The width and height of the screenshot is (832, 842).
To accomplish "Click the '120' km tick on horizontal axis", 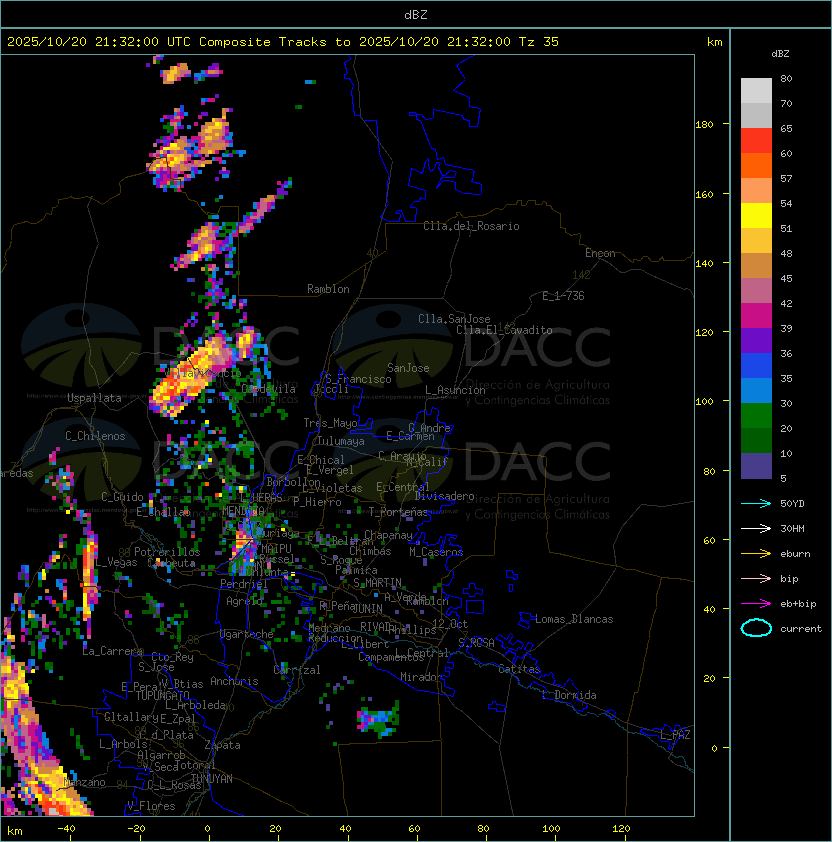I will 621,829.
